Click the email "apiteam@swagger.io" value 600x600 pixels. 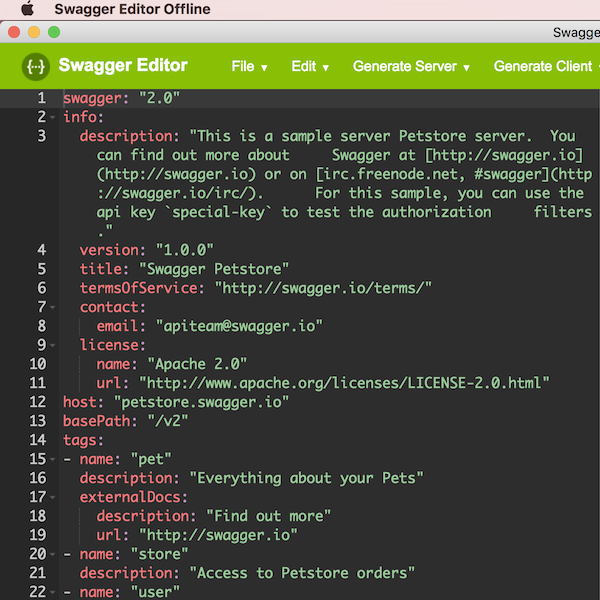point(239,326)
